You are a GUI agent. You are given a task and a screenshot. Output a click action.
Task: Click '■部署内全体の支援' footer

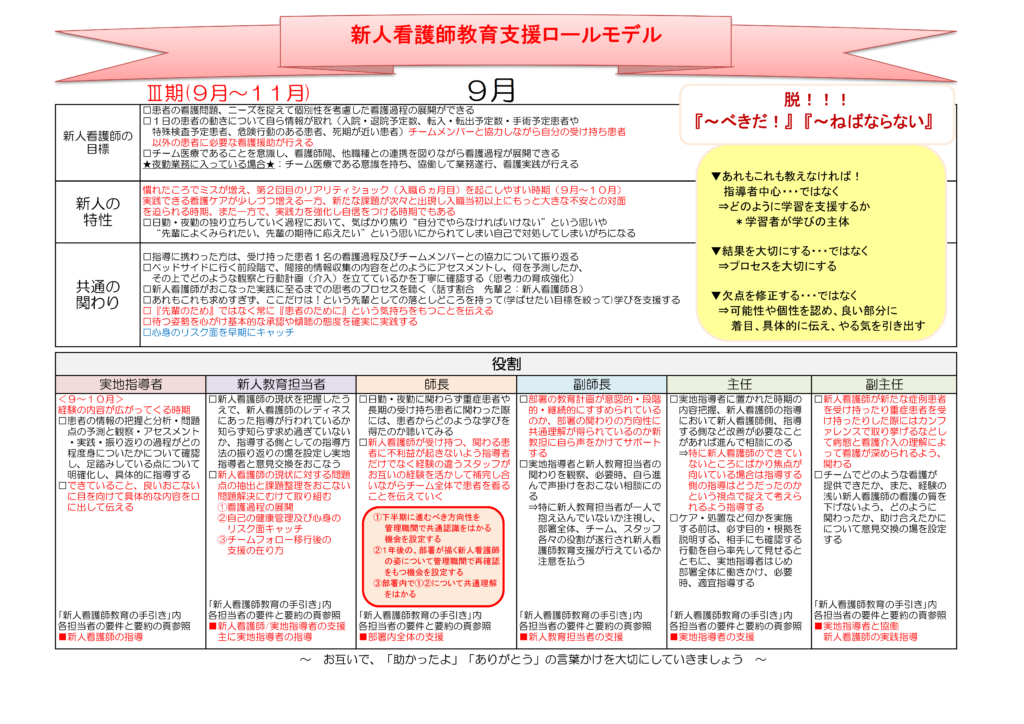pos(402,637)
